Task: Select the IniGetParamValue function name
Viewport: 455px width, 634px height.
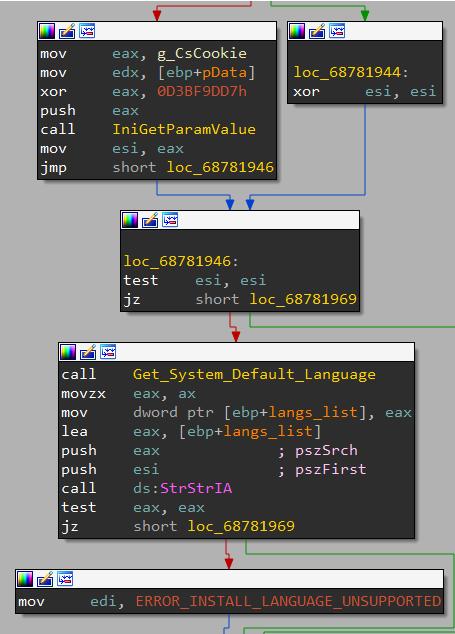Action: coord(184,129)
